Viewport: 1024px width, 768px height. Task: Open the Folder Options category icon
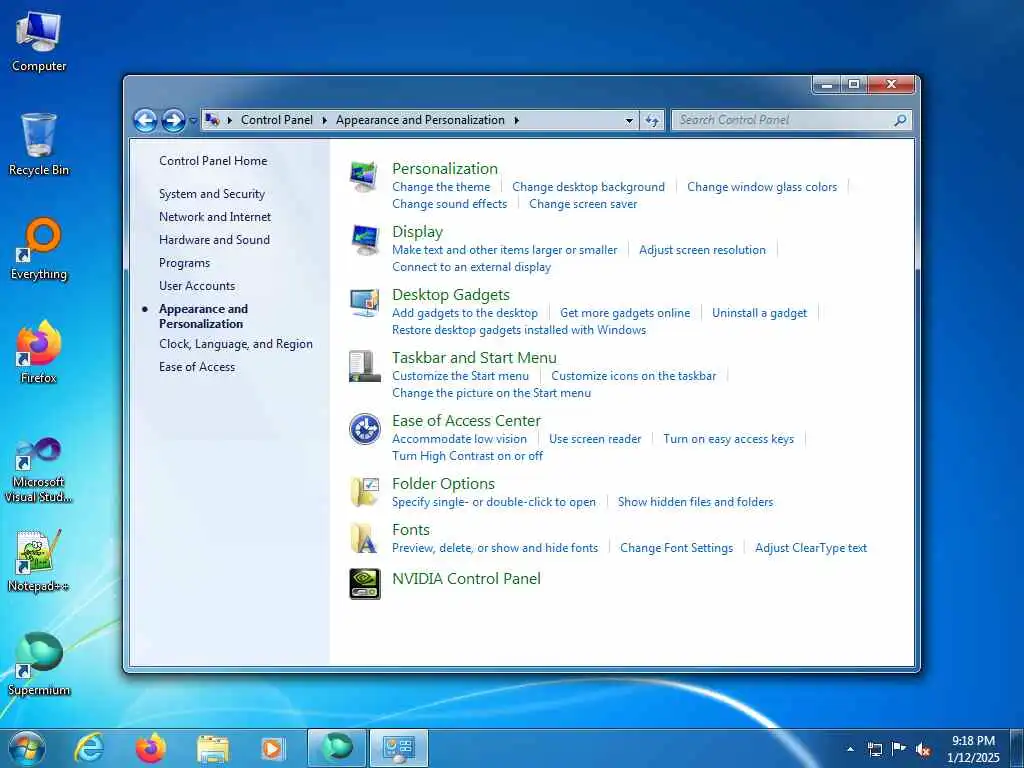point(364,492)
